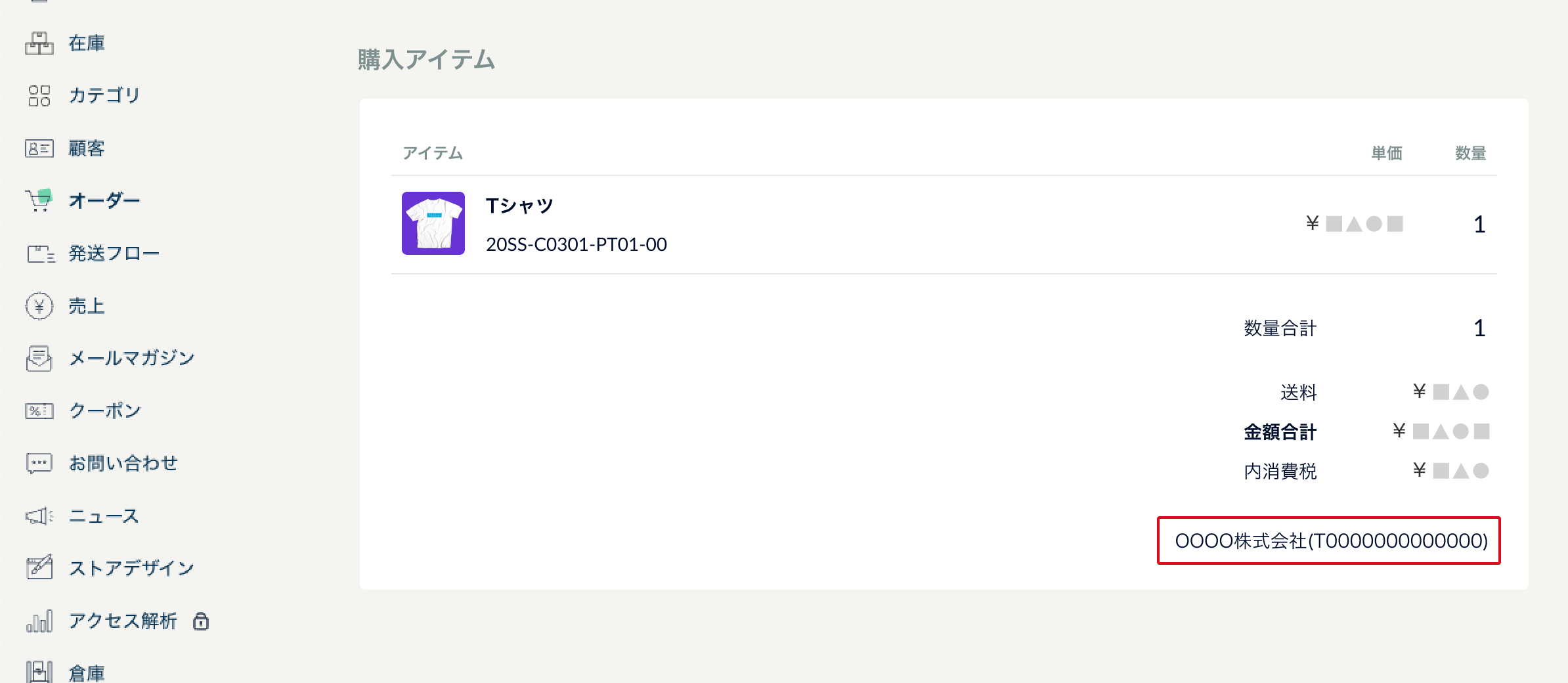Click the ストアデザイン pencil icon
The width and height of the screenshot is (1568, 683).
coord(39,567)
